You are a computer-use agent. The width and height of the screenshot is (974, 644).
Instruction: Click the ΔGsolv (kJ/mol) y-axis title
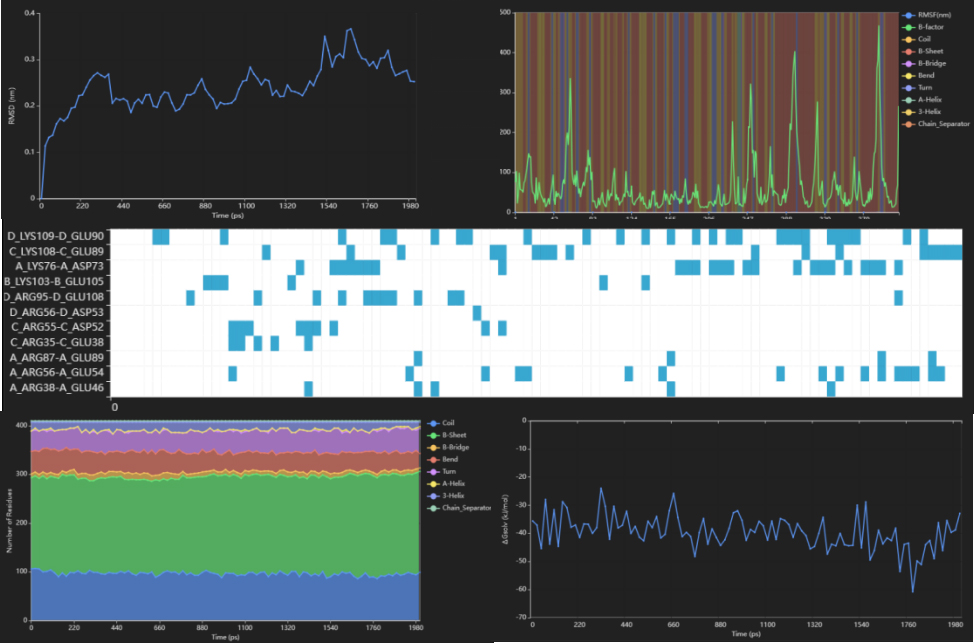[x=506, y=520]
